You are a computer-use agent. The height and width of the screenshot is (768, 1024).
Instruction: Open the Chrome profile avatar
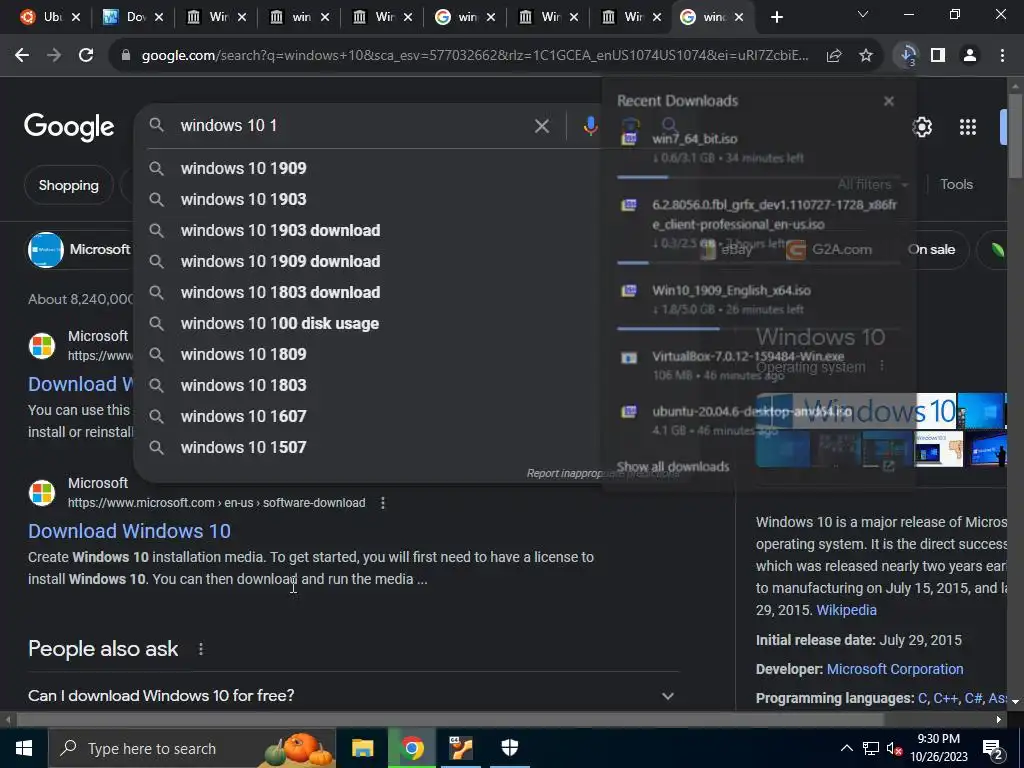pos(970,56)
